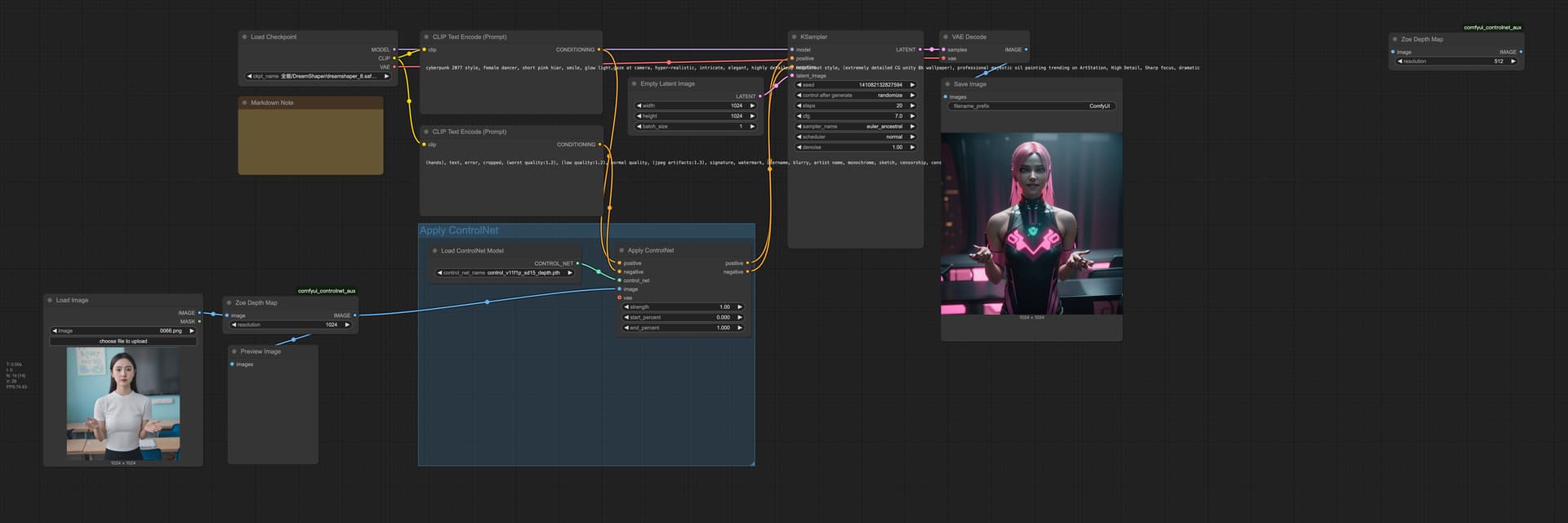This screenshot has height=523, width=1568.
Task: Open the control_net_name model dropdown
Action: coord(506,273)
